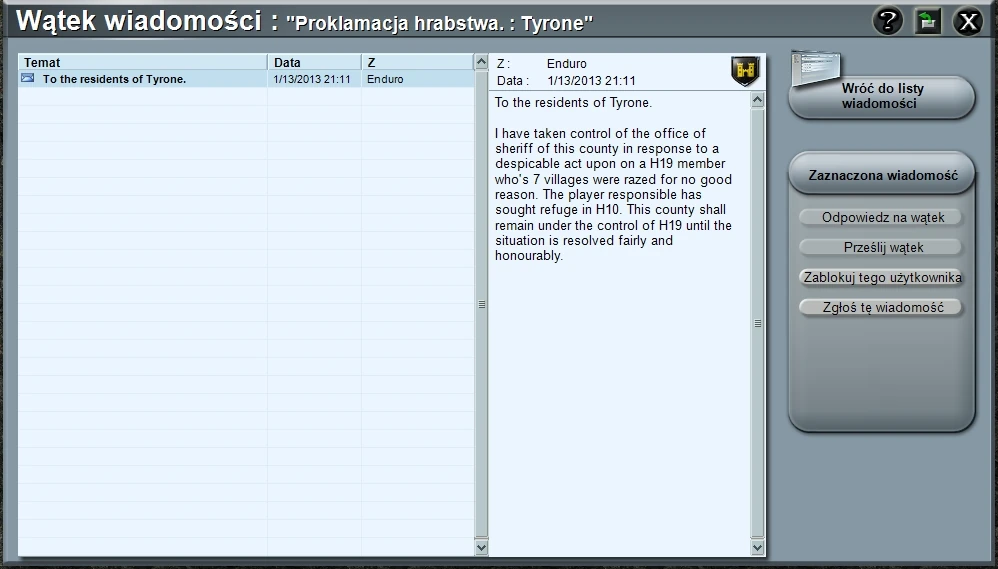Click the Enduro shield coat of arms
Image resolution: width=998 pixels, height=569 pixels.
point(745,71)
